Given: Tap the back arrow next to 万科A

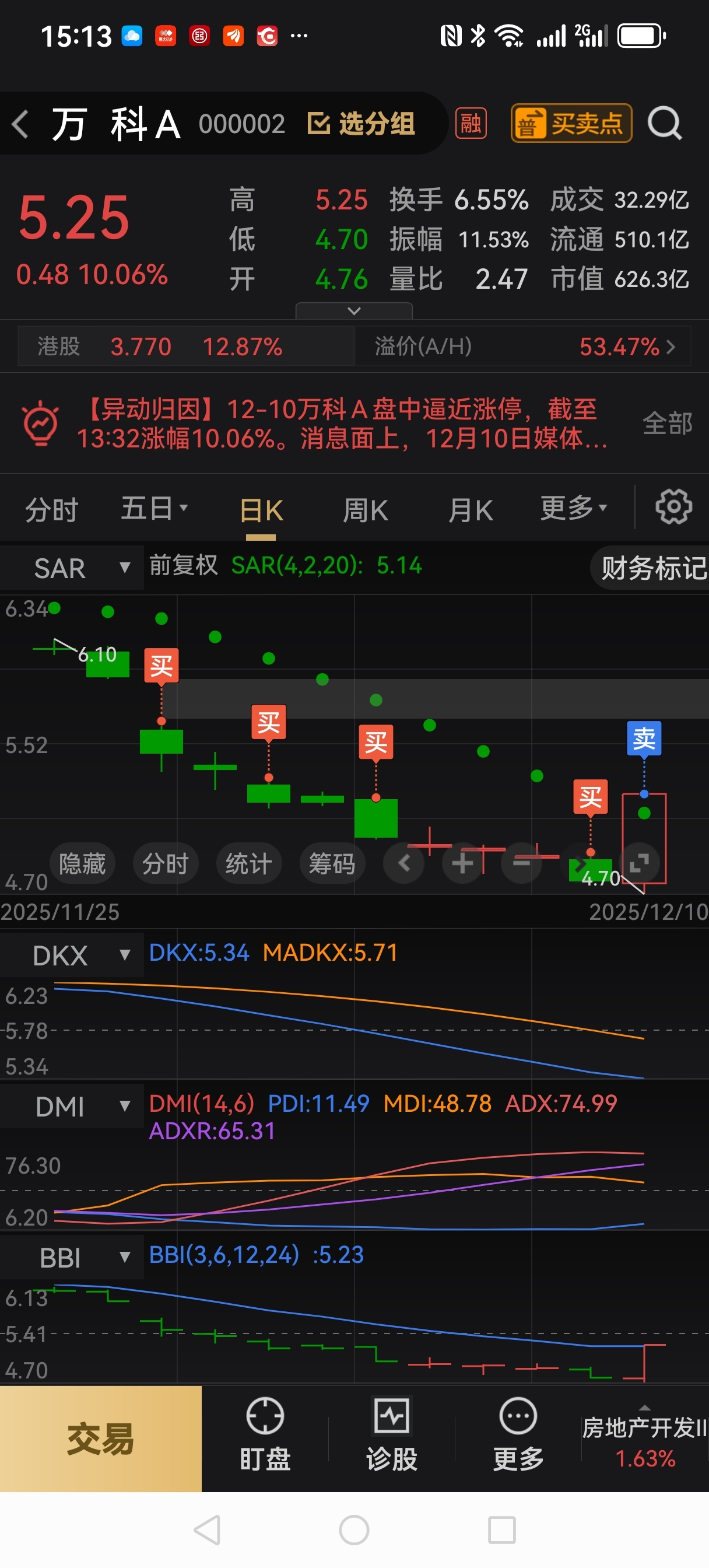Looking at the screenshot, I should pyautogui.click(x=20, y=124).
